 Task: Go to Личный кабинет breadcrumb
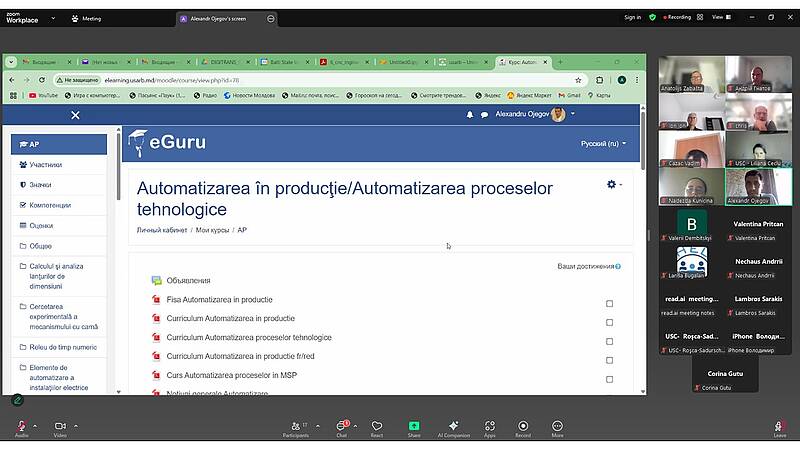tap(162, 230)
